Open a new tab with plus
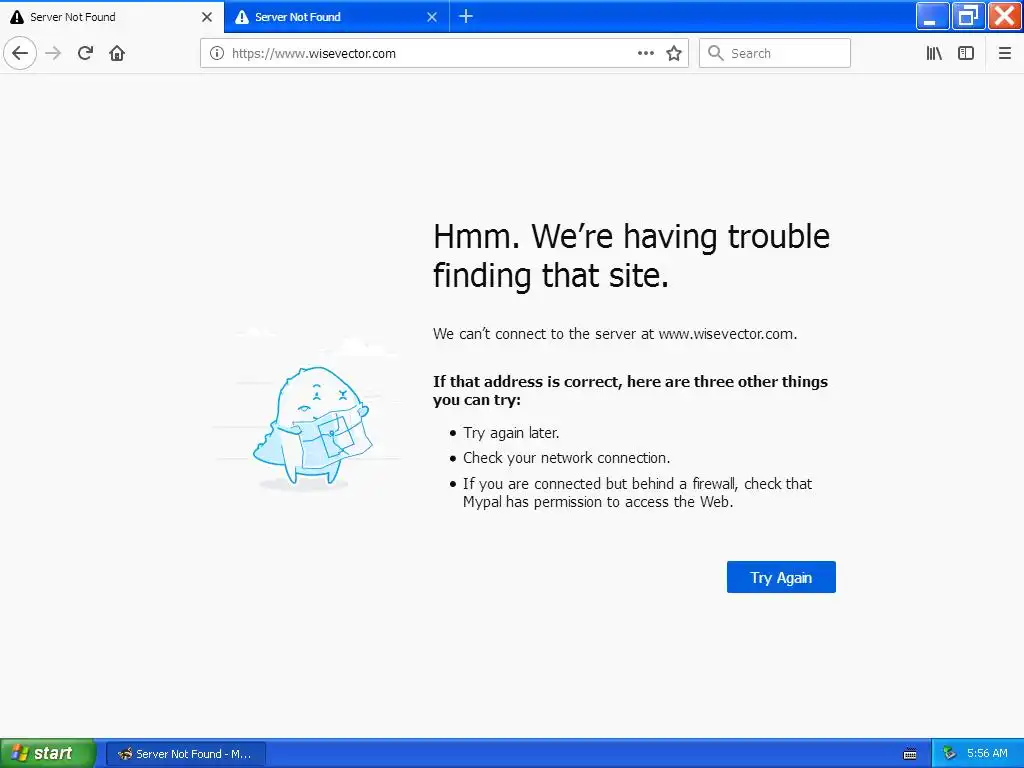 (x=466, y=16)
